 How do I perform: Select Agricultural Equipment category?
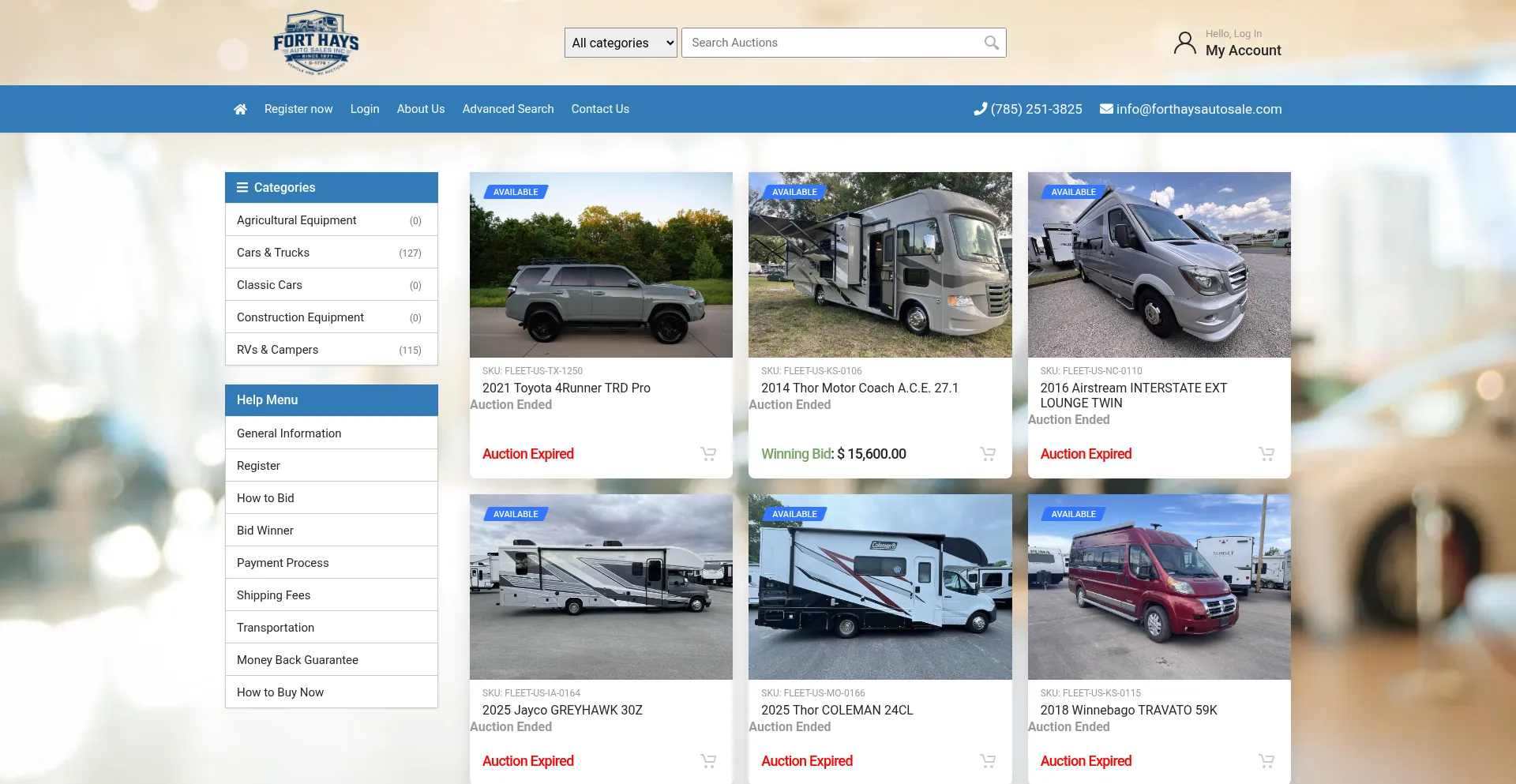coord(332,220)
